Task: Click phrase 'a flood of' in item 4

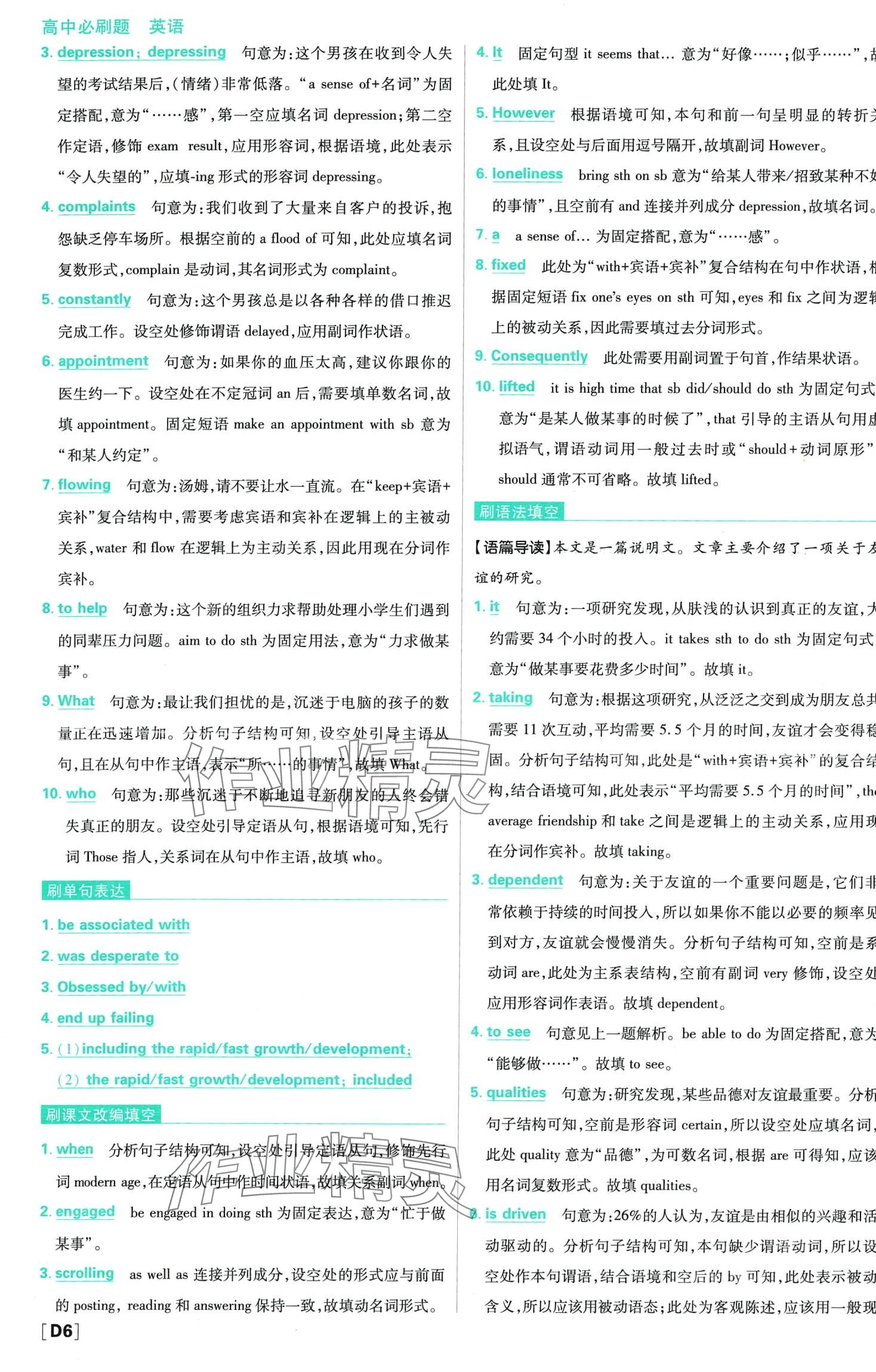Action: [288, 239]
